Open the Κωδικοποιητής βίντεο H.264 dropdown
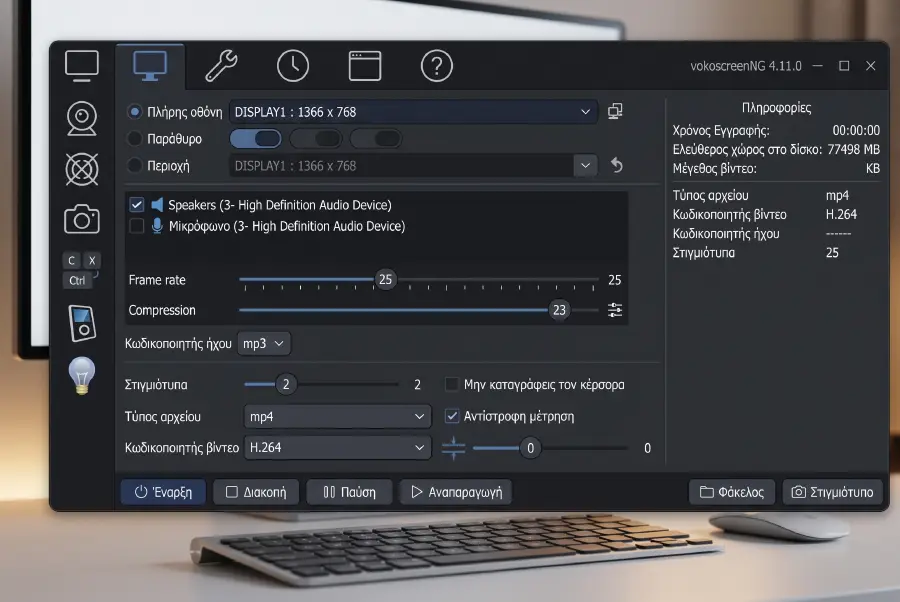 pos(338,448)
